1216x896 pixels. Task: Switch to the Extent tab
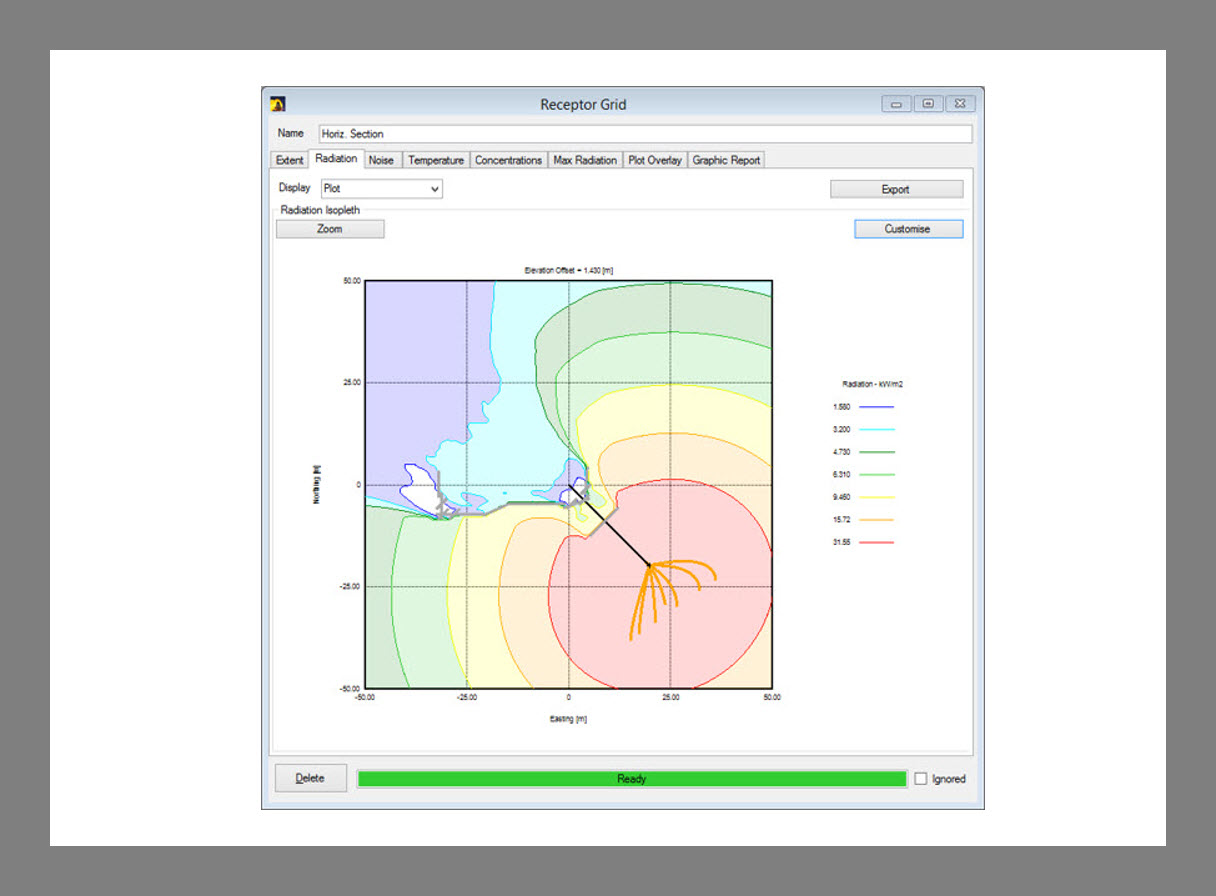pyautogui.click(x=290, y=160)
